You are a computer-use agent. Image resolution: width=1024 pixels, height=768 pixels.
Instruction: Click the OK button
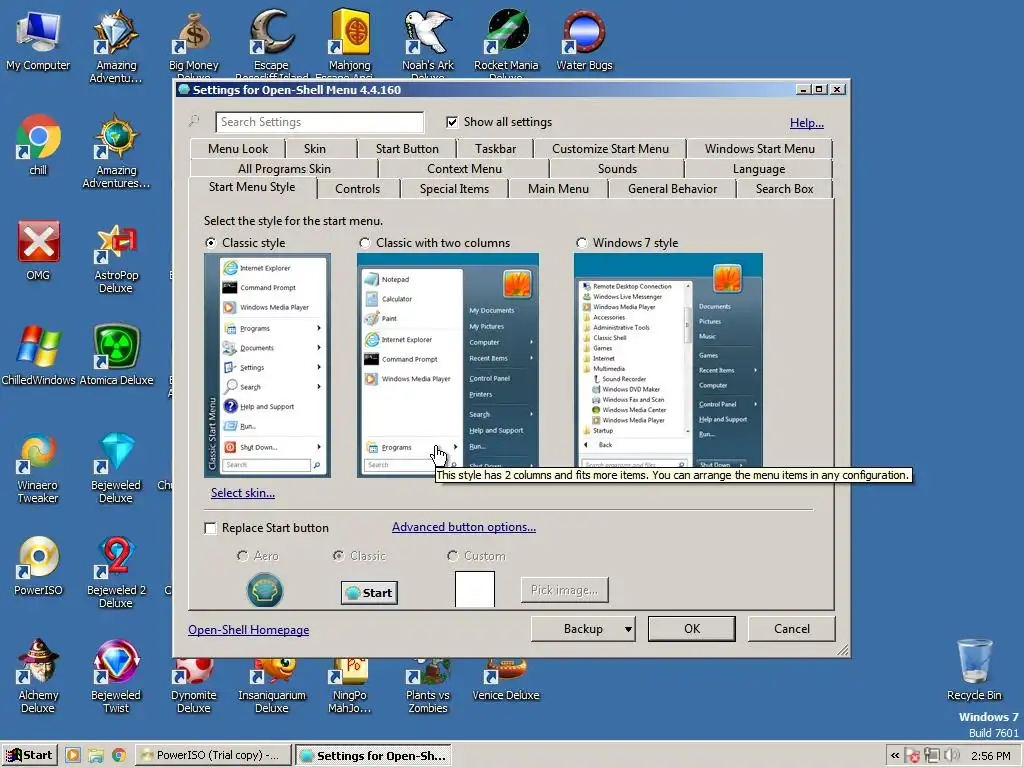(x=692, y=629)
